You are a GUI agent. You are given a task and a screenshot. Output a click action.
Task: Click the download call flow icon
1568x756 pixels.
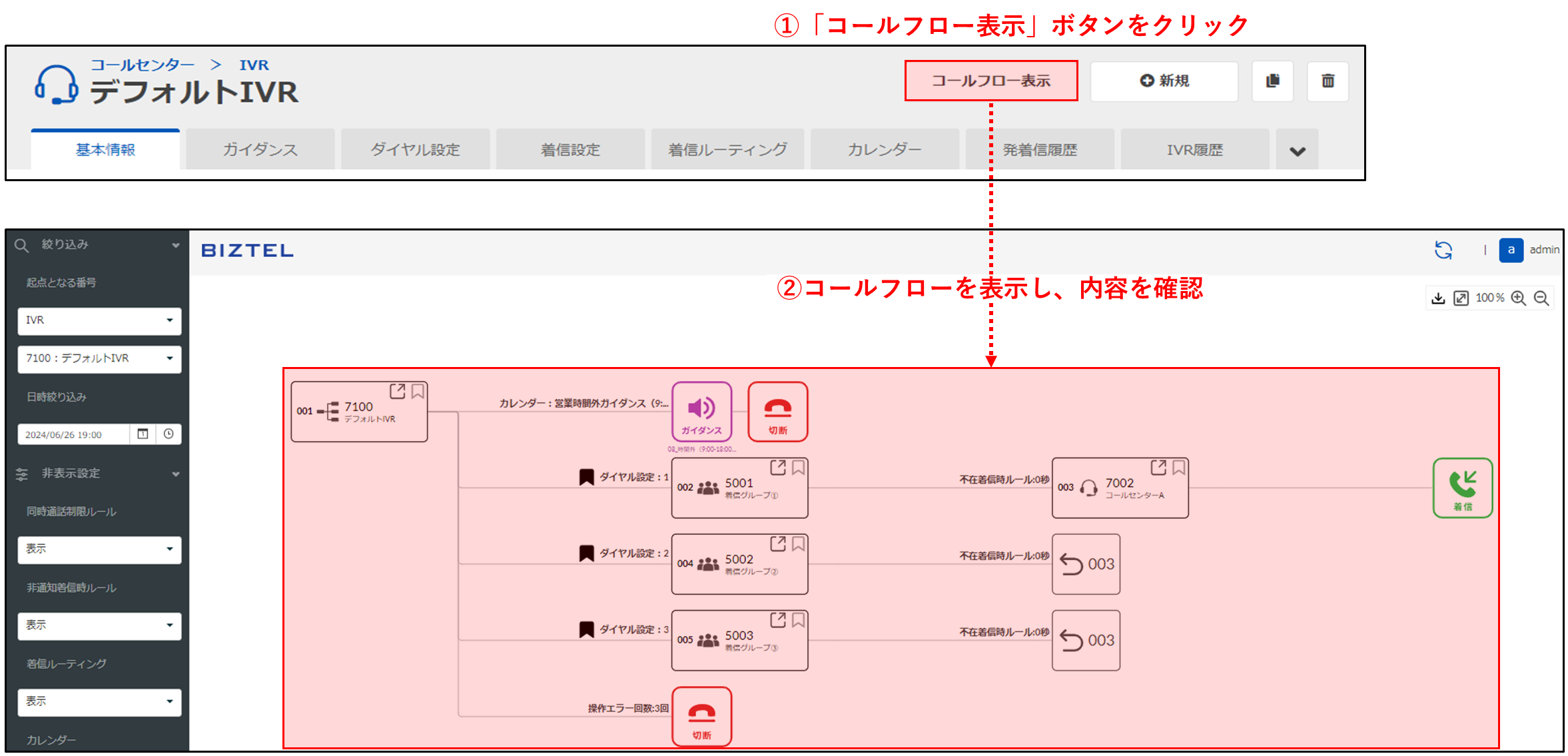click(1438, 298)
